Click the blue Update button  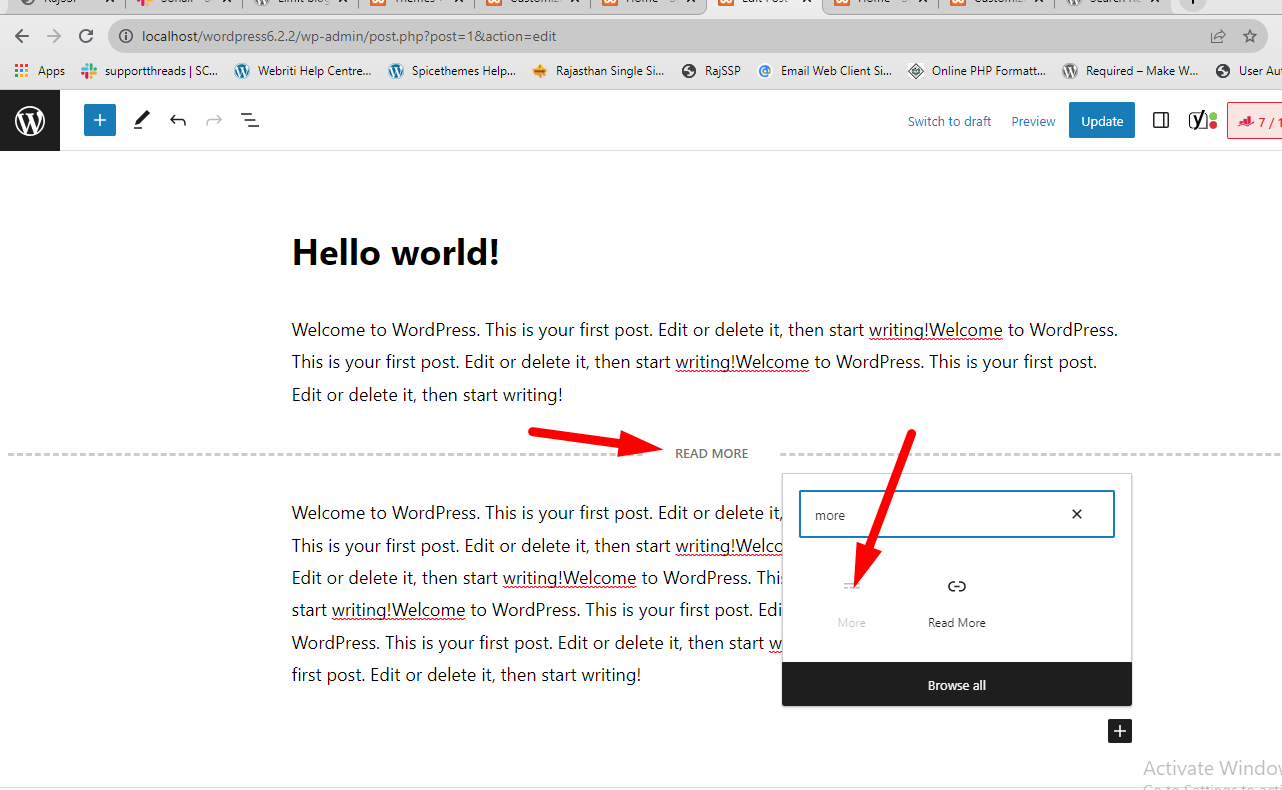point(1102,121)
